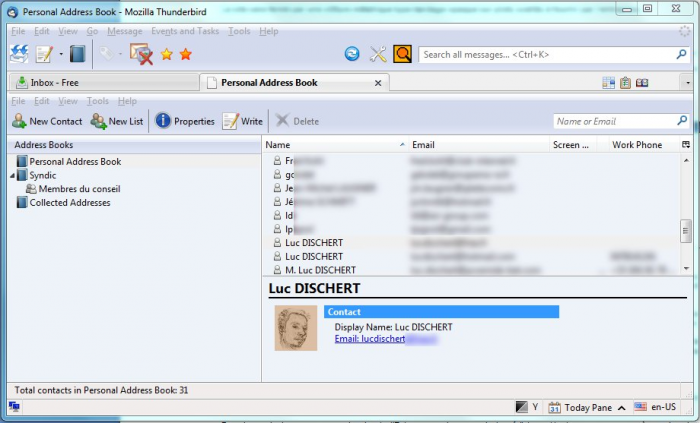Open the Message menu
The width and height of the screenshot is (700, 423).
(125, 31)
